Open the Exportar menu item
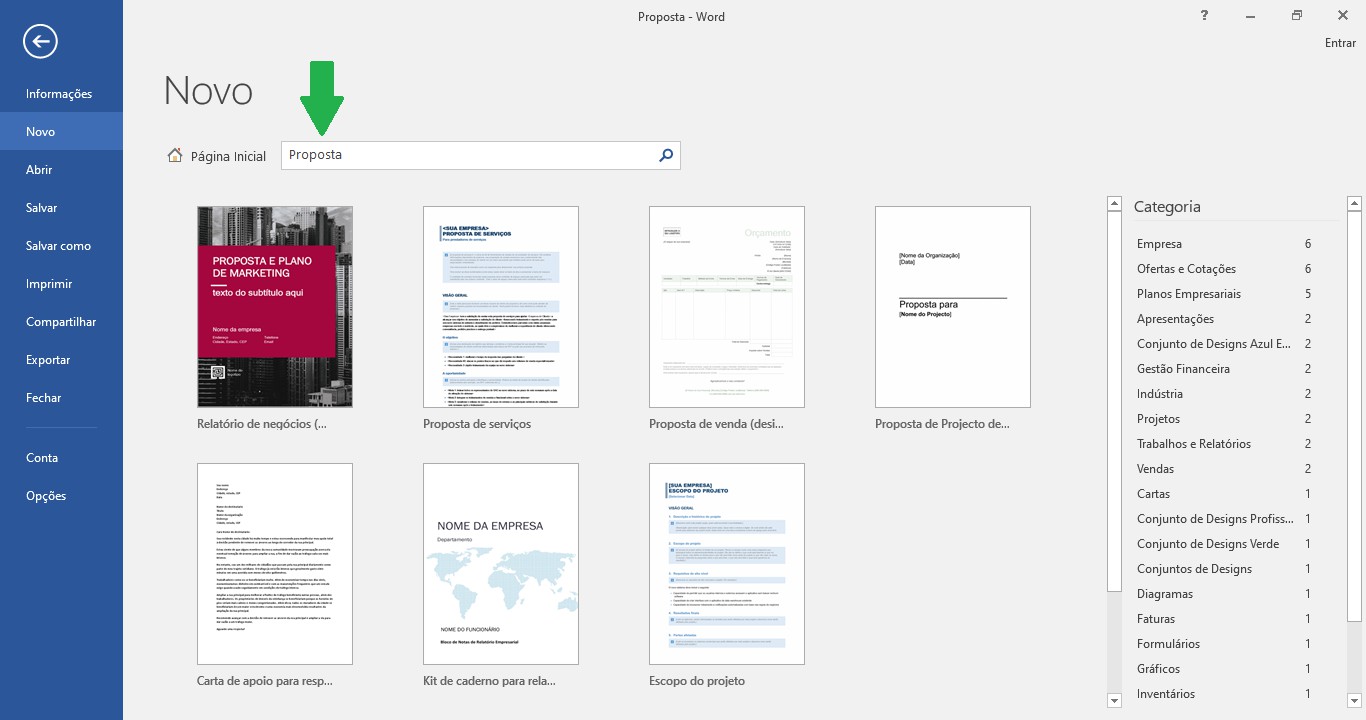Image resolution: width=1366 pixels, height=720 pixels. [61, 360]
